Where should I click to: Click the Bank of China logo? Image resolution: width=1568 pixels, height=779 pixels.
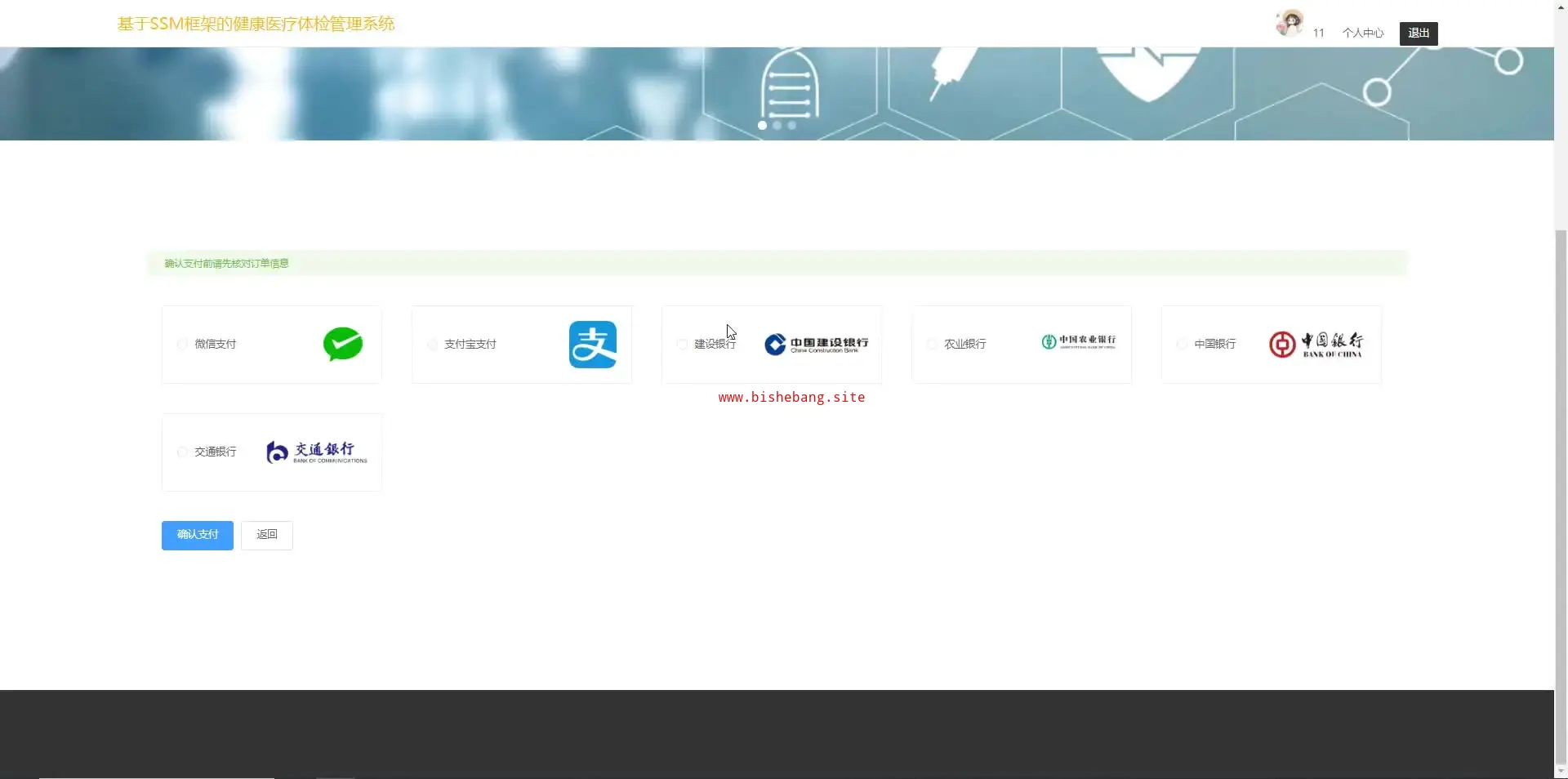click(1316, 345)
